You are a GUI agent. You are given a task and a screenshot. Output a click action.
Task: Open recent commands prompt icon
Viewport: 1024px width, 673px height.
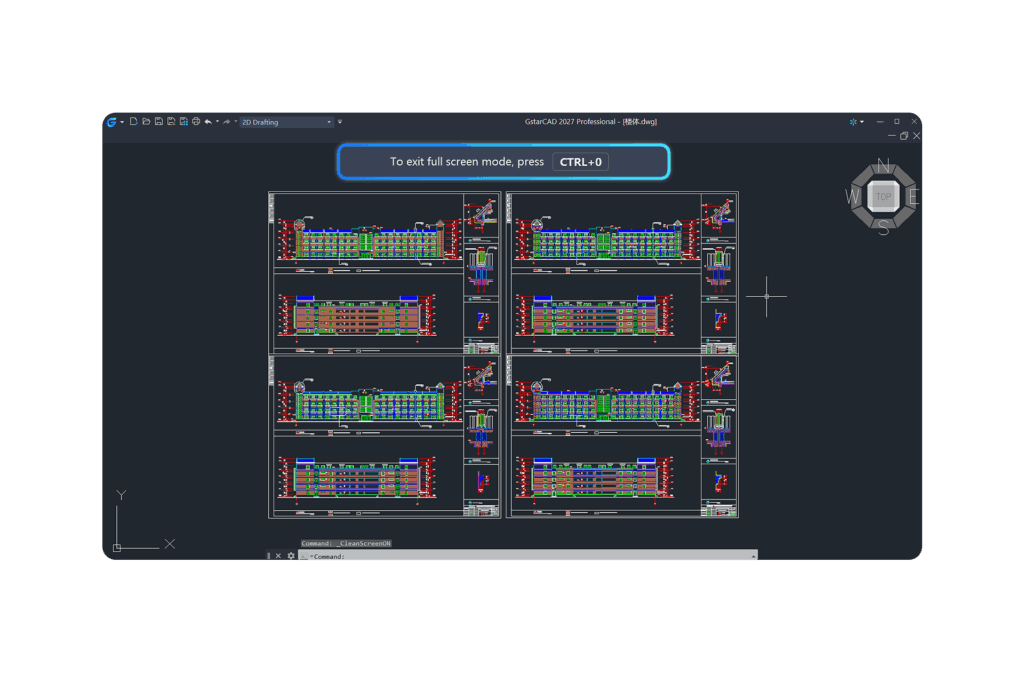click(x=304, y=556)
